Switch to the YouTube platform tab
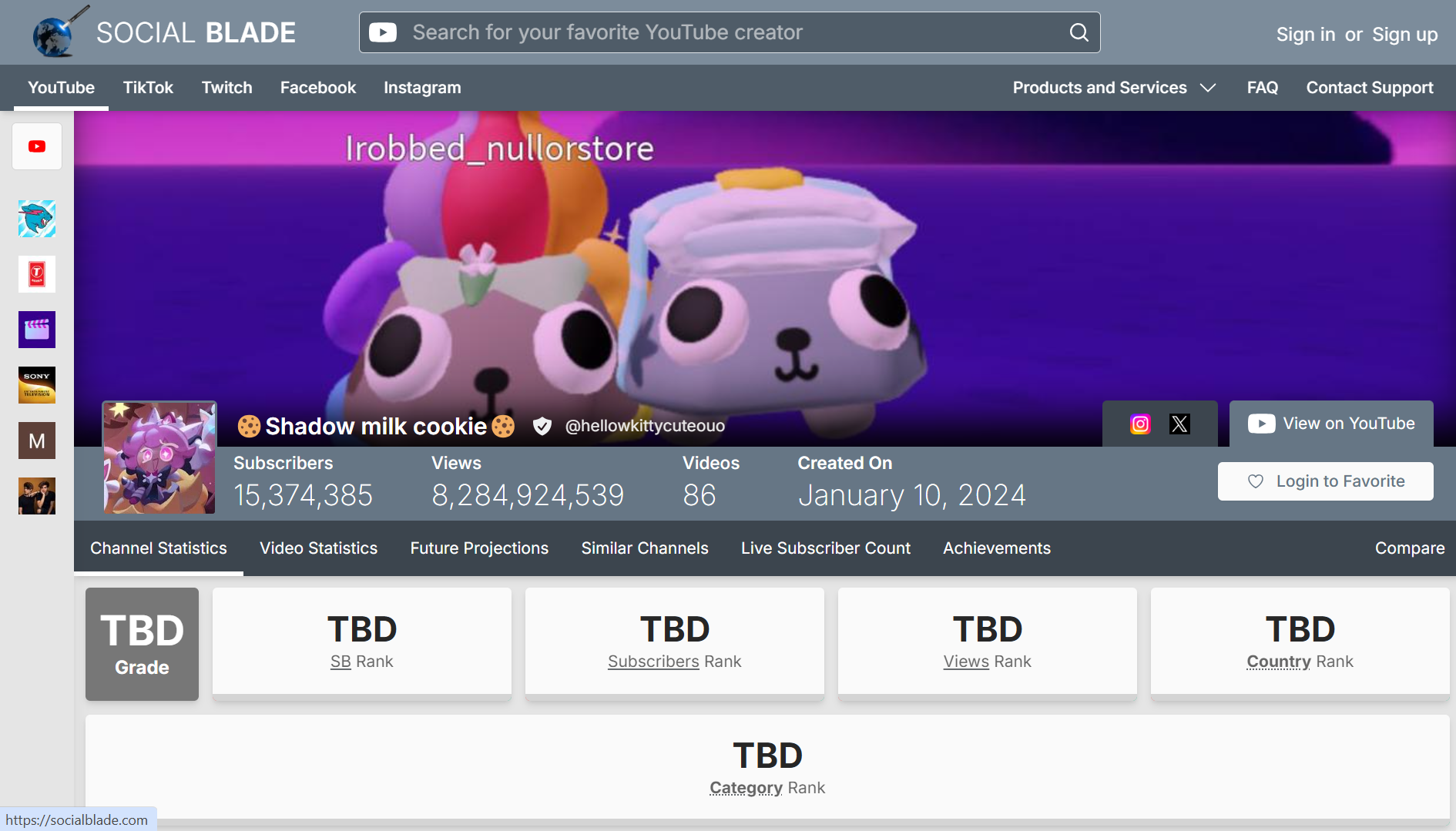 click(x=62, y=88)
